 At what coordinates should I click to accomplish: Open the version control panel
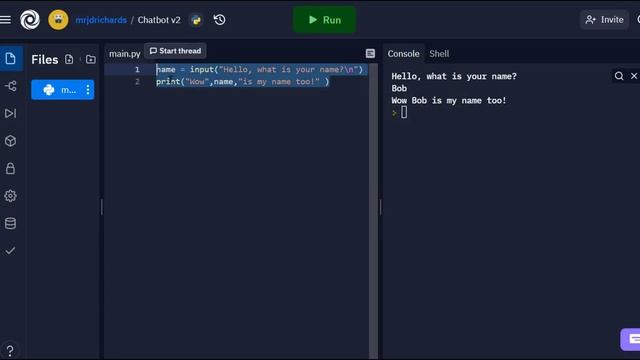11,86
